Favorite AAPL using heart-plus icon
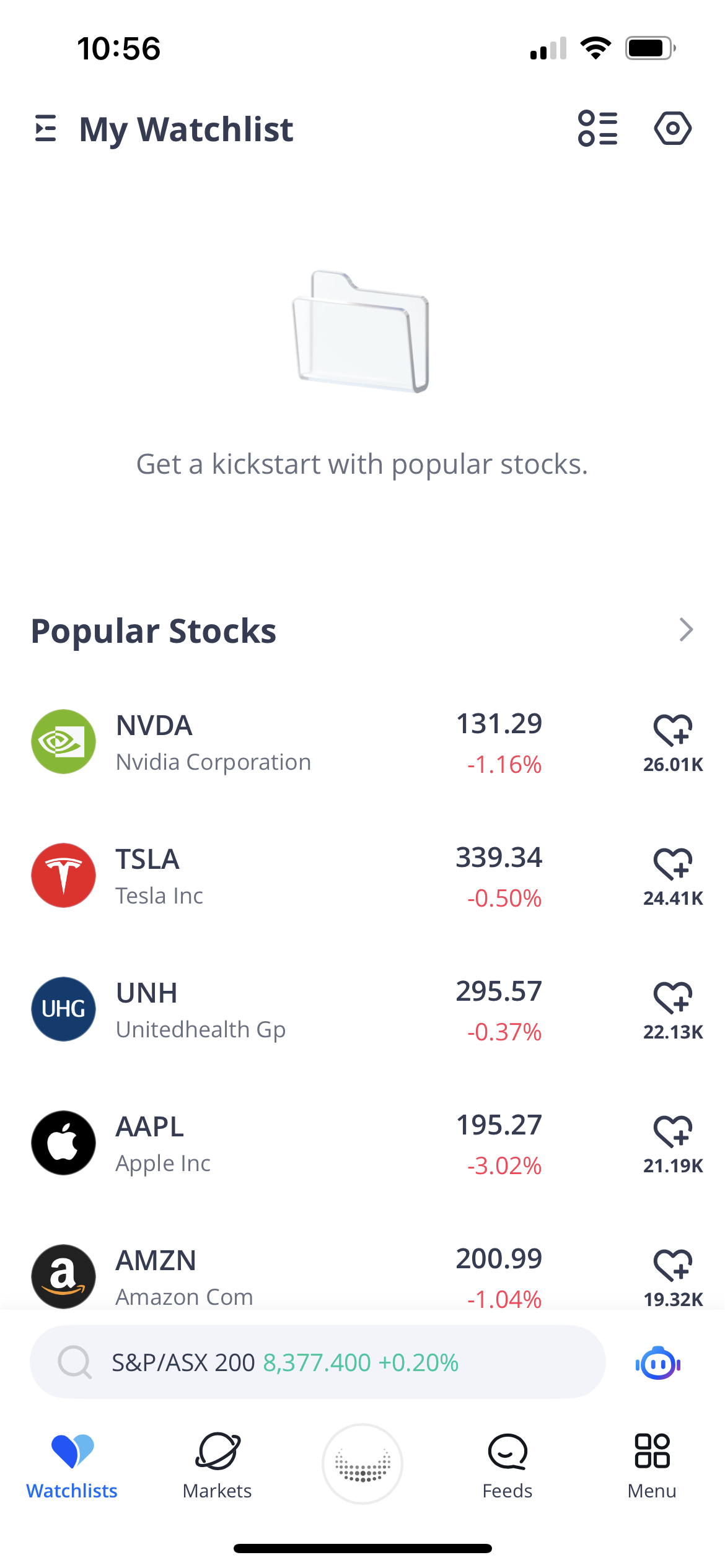Screen dimensions: 725x1568 [672, 1132]
